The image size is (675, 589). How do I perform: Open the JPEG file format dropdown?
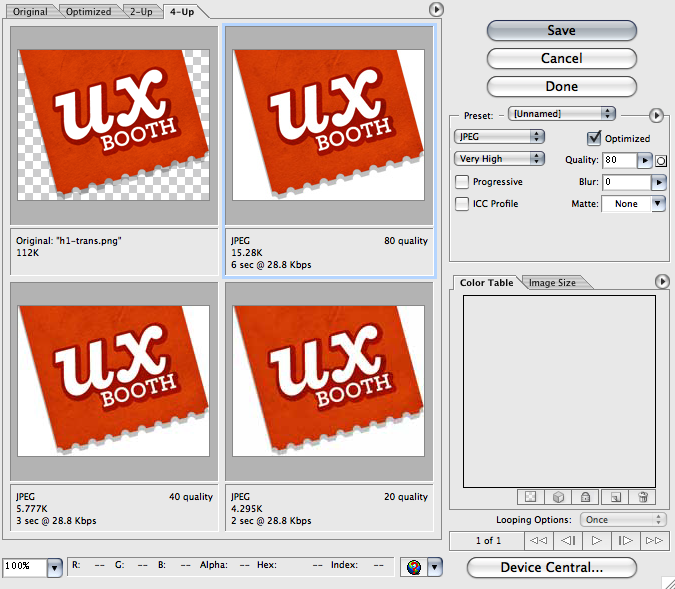(499, 136)
